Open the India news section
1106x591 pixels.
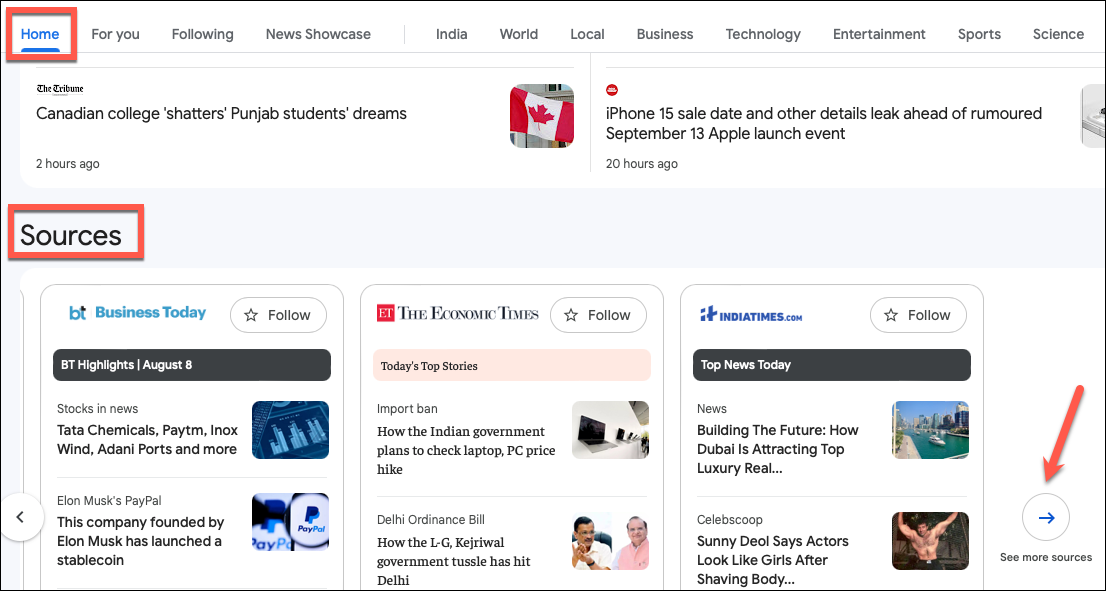pyautogui.click(x=451, y=34)
